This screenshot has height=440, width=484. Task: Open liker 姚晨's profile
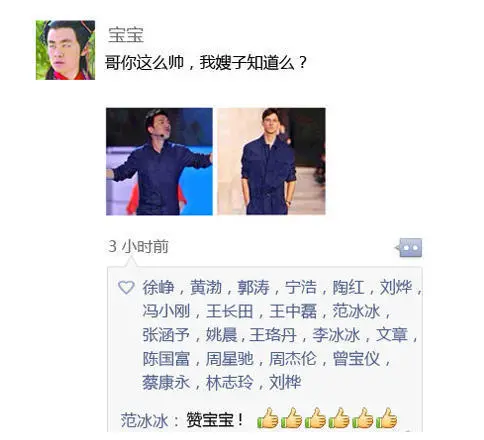222,335
